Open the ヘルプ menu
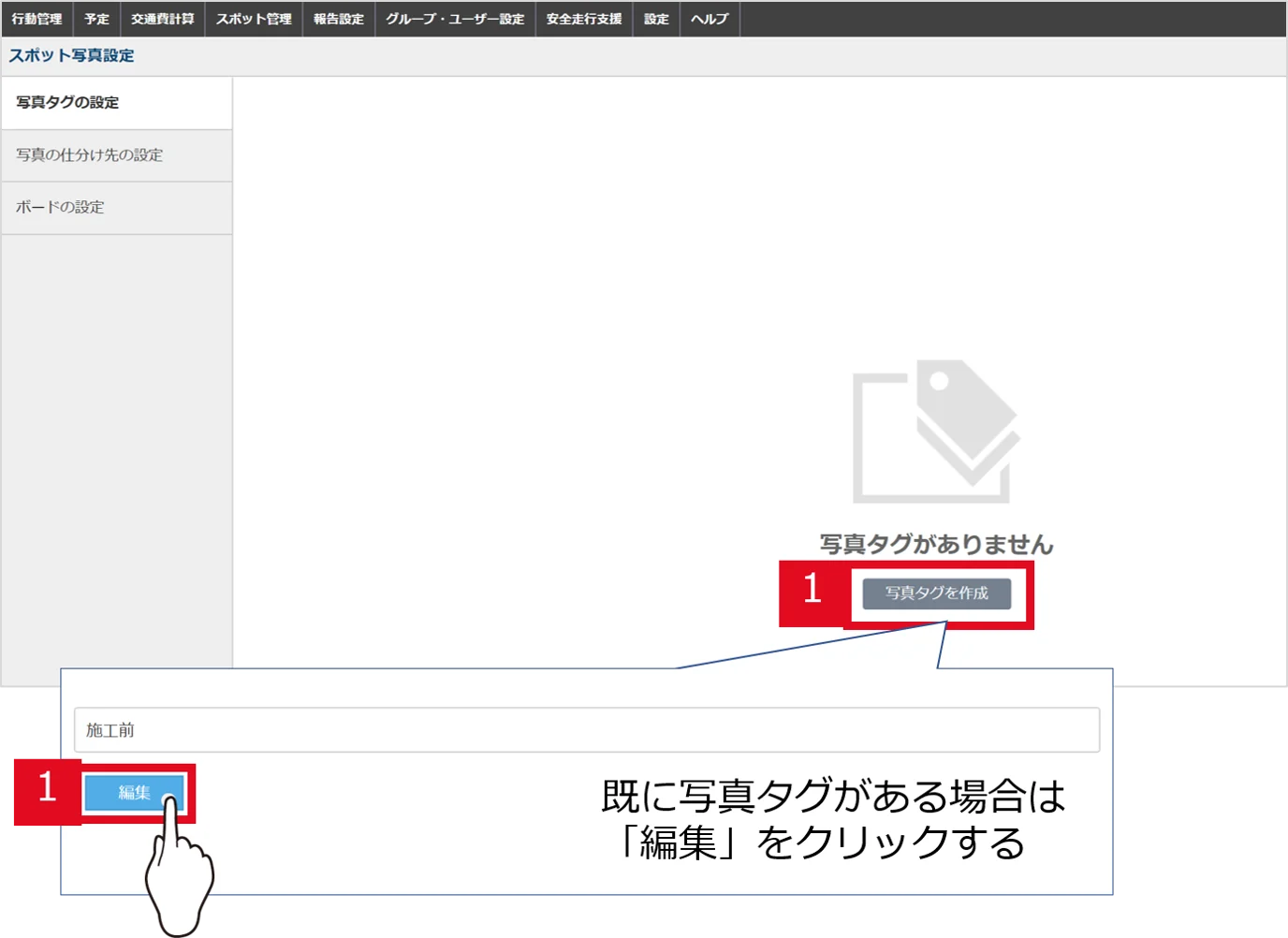1288x938 pixels. (x=710, y=19)
